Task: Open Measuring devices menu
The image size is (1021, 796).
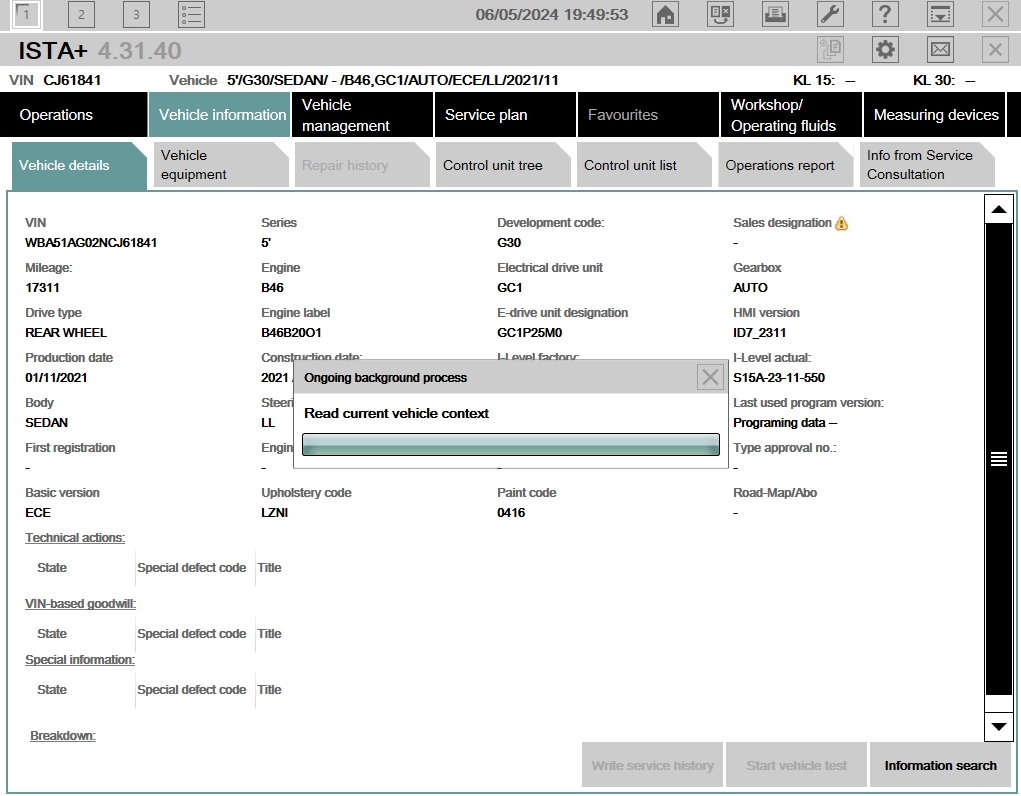Action: tap(934, 115)
